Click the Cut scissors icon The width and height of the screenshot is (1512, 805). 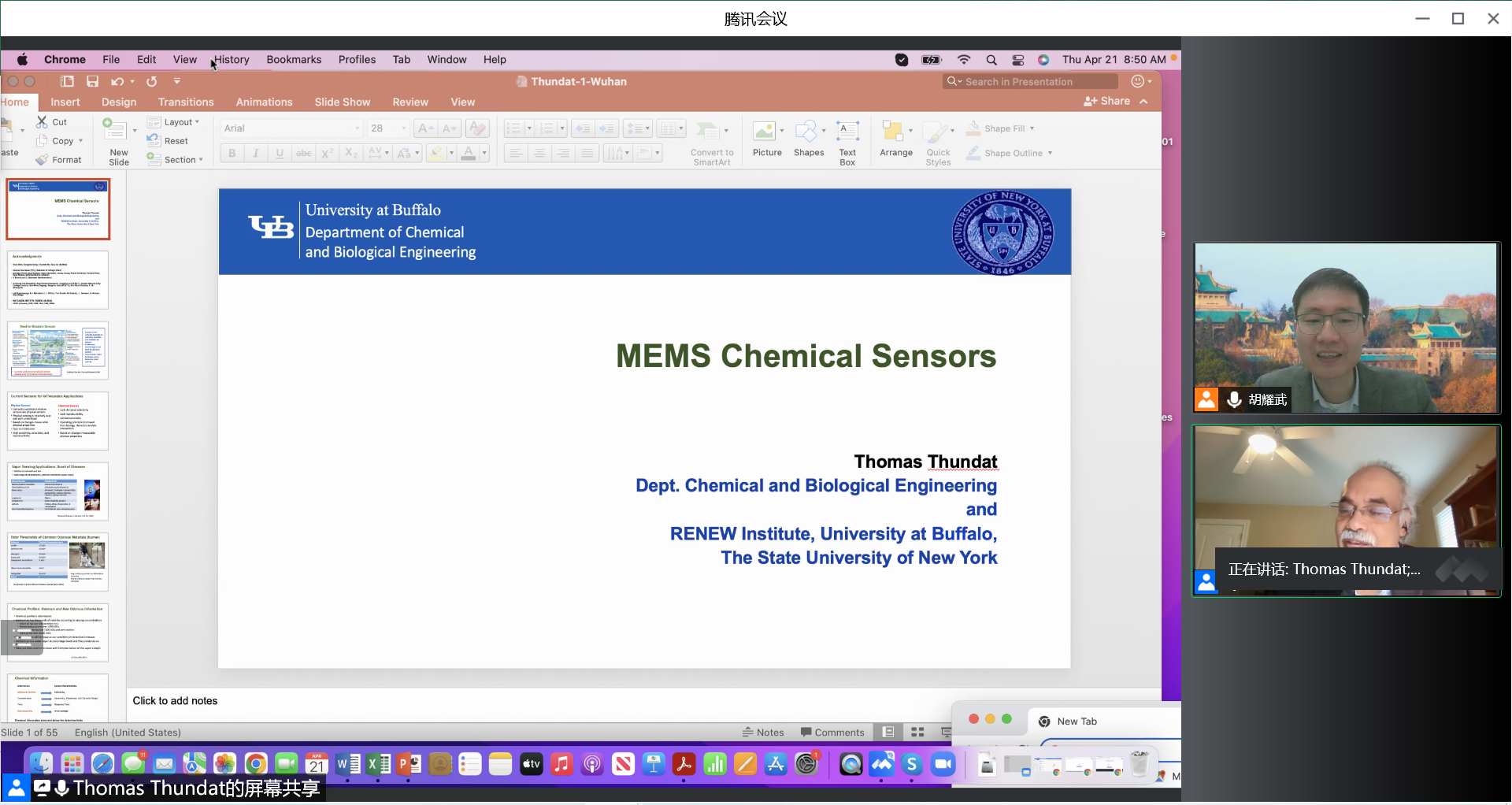click(x=43, y=122)
